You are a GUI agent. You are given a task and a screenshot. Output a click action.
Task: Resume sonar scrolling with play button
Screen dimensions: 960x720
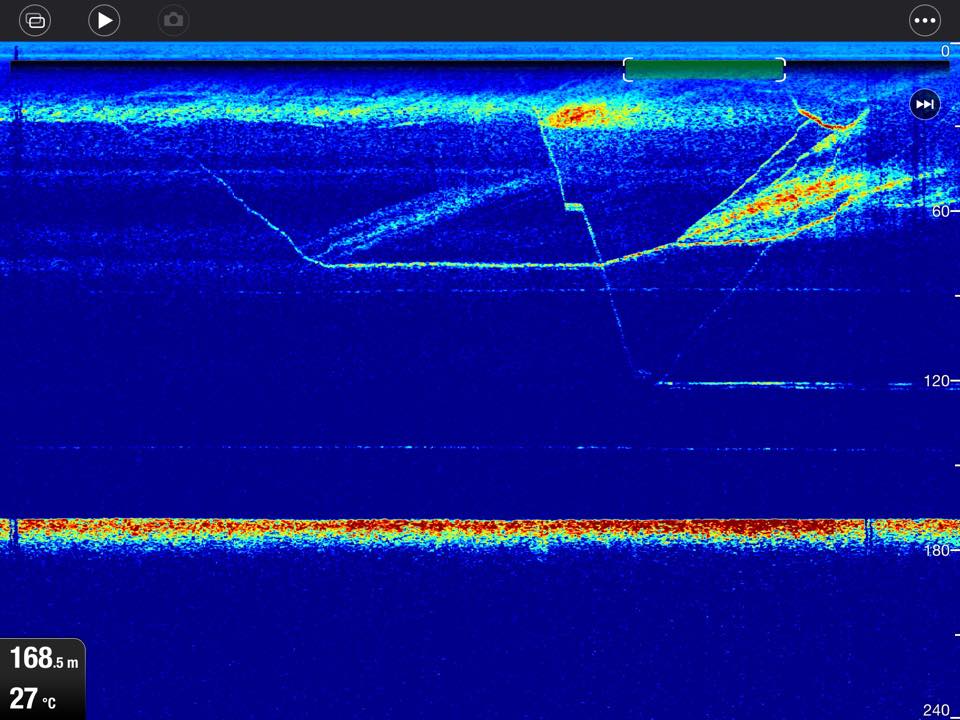(x=104, y=21)
